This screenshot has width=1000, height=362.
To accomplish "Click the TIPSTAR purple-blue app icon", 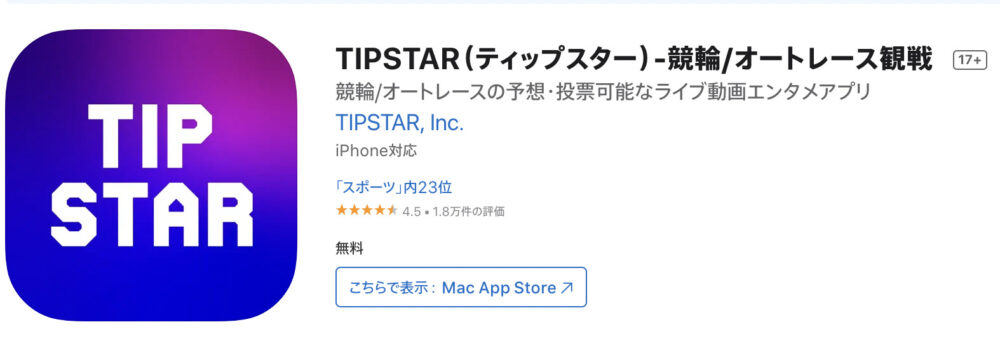I will [151, 175].
